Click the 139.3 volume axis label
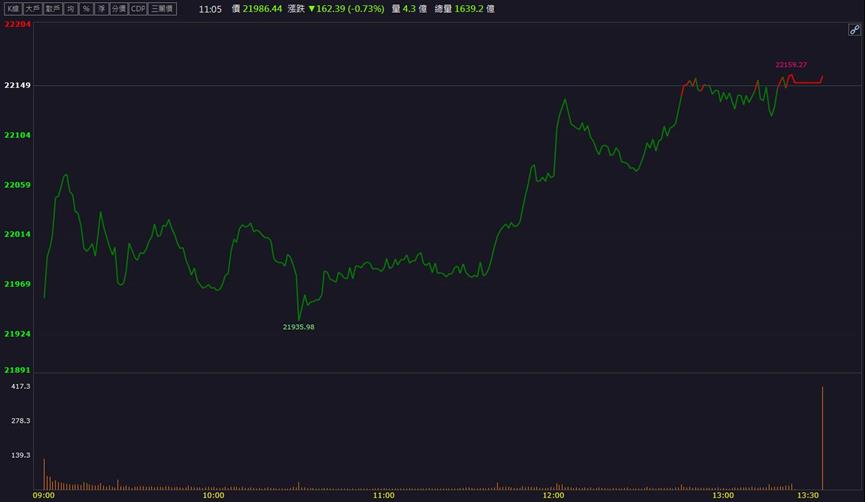This screenshot has height=502, width=865. tap(21, 455)
